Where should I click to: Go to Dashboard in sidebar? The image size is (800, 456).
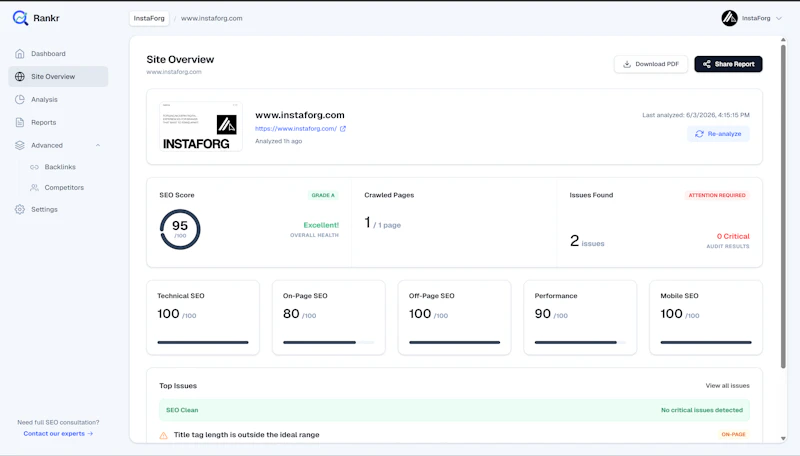click(58, 54)
